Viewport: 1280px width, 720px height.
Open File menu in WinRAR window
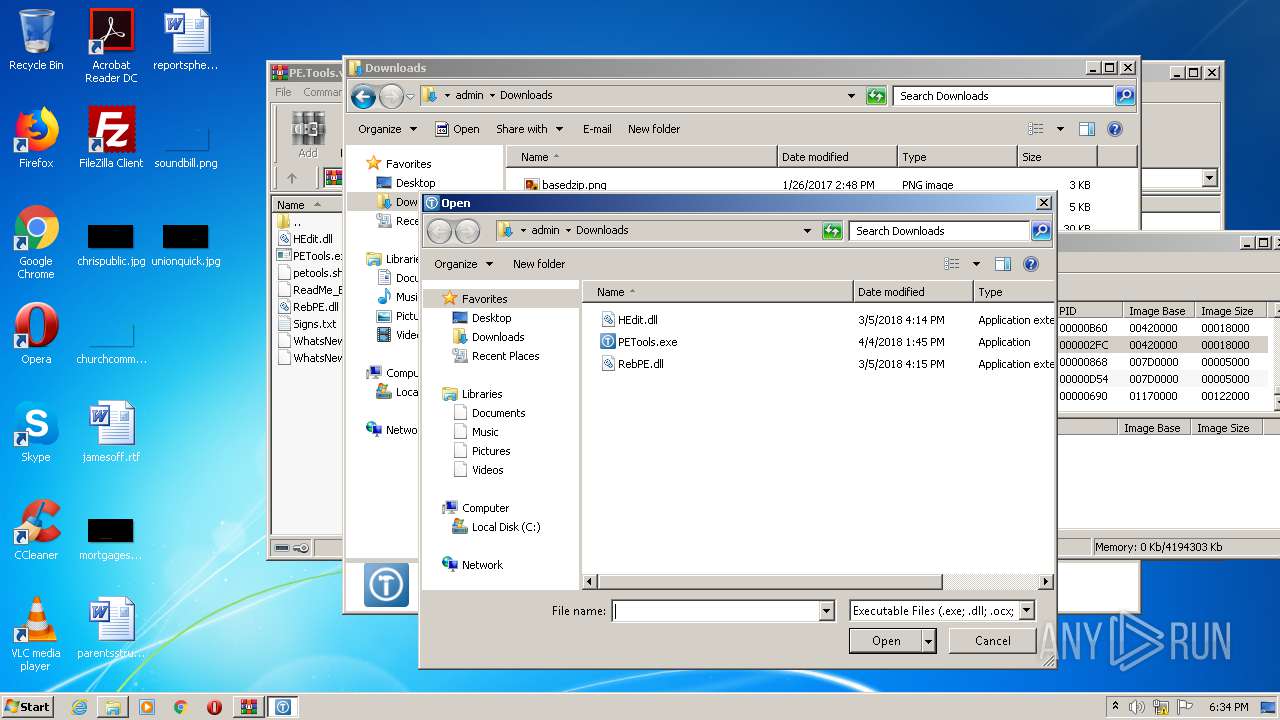click(x=284, y=92)
